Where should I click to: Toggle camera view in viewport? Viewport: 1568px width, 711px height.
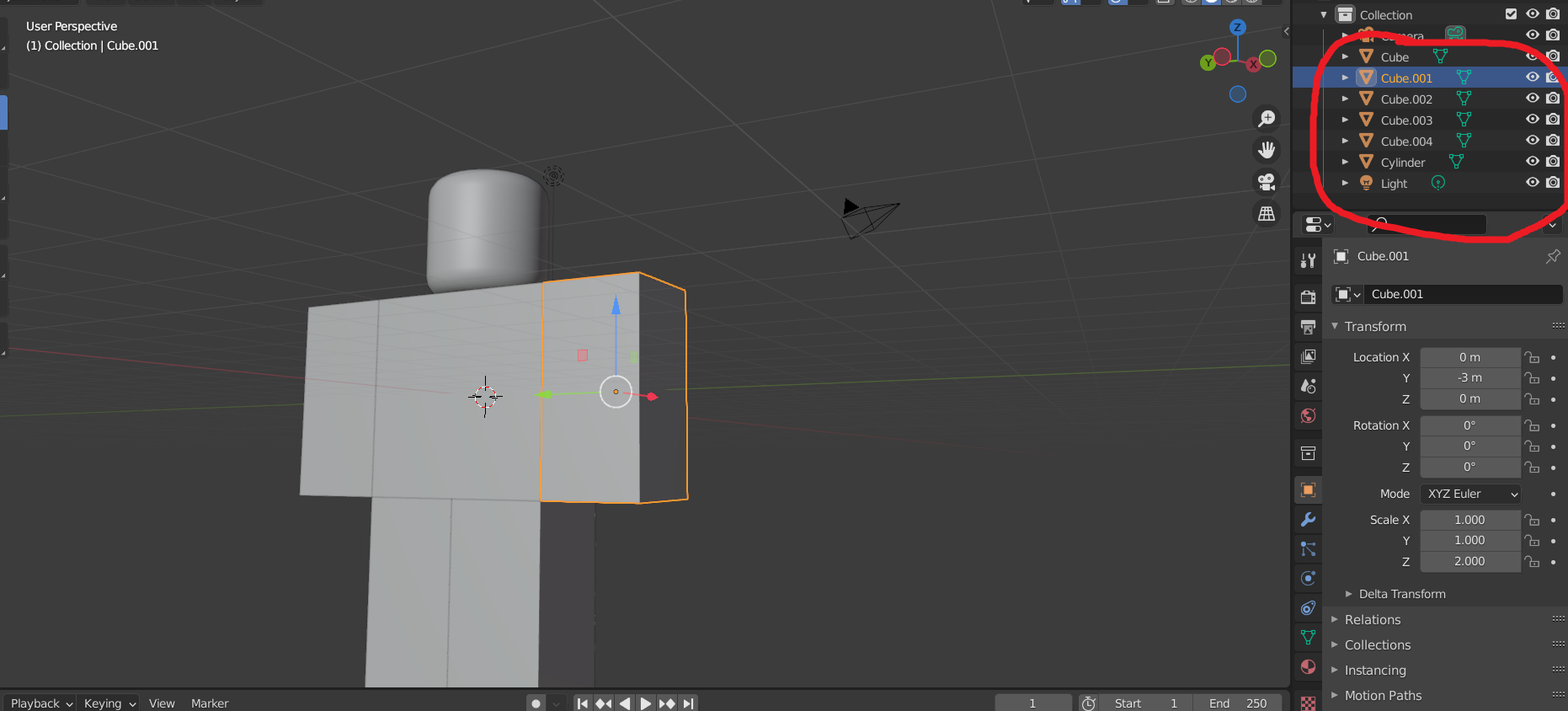pyautogui.click(x=1267, y=182)
